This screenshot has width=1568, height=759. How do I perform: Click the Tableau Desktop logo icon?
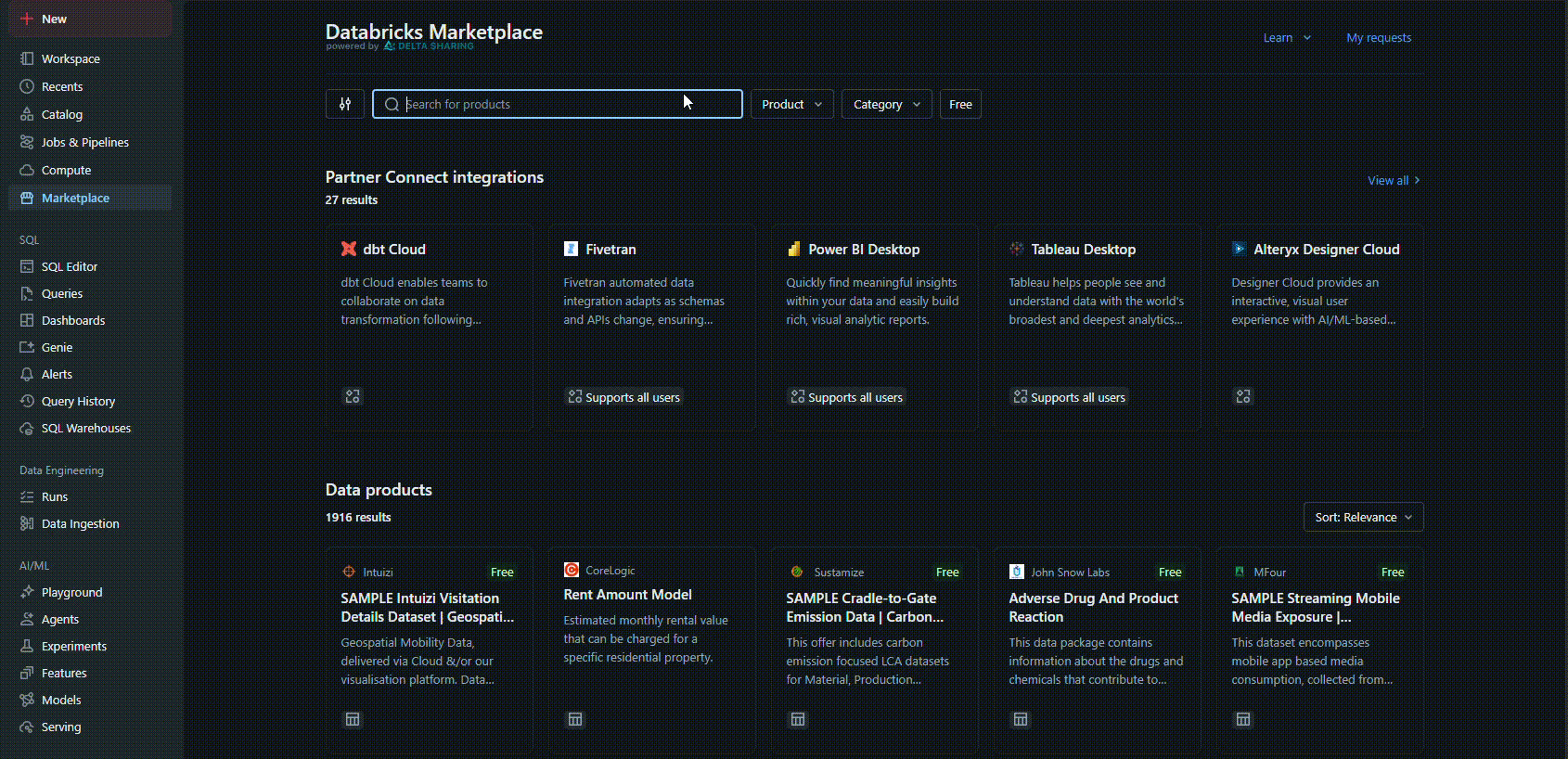pos(1017,249)
